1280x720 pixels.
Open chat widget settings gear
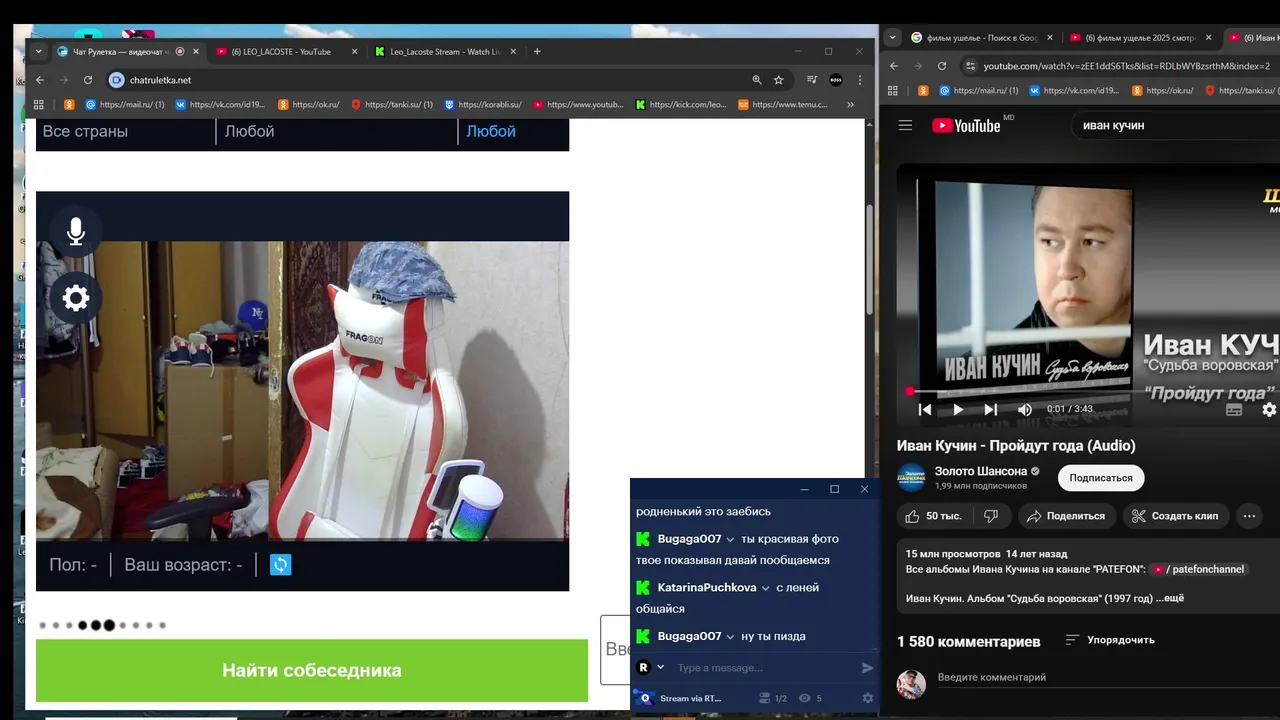pyautogui.click(x=868, y=698)
